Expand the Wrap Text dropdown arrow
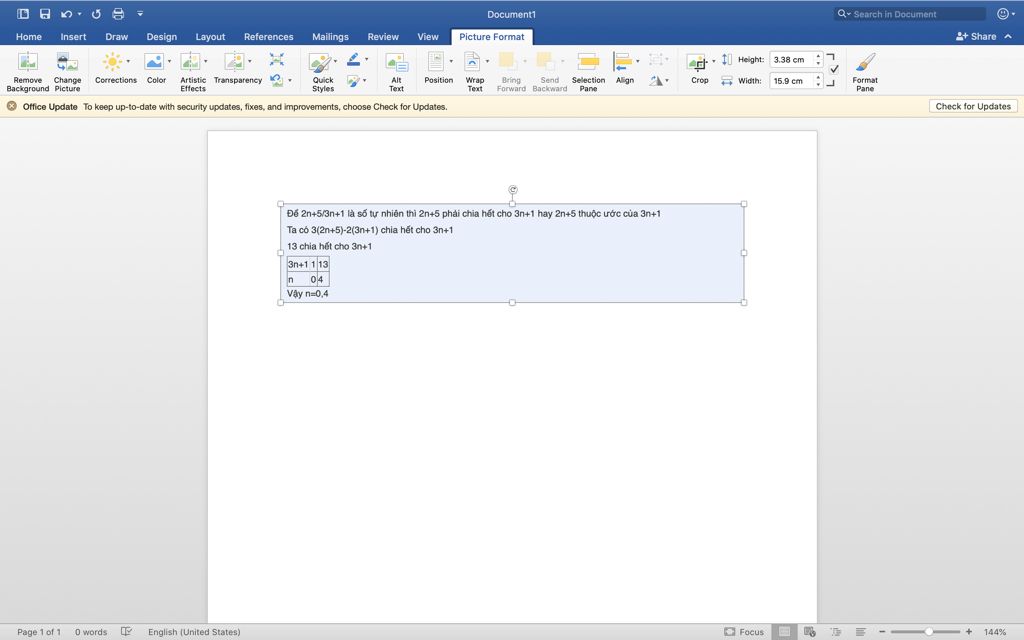This screenshot has width=1024, height=640. (487, 61)
